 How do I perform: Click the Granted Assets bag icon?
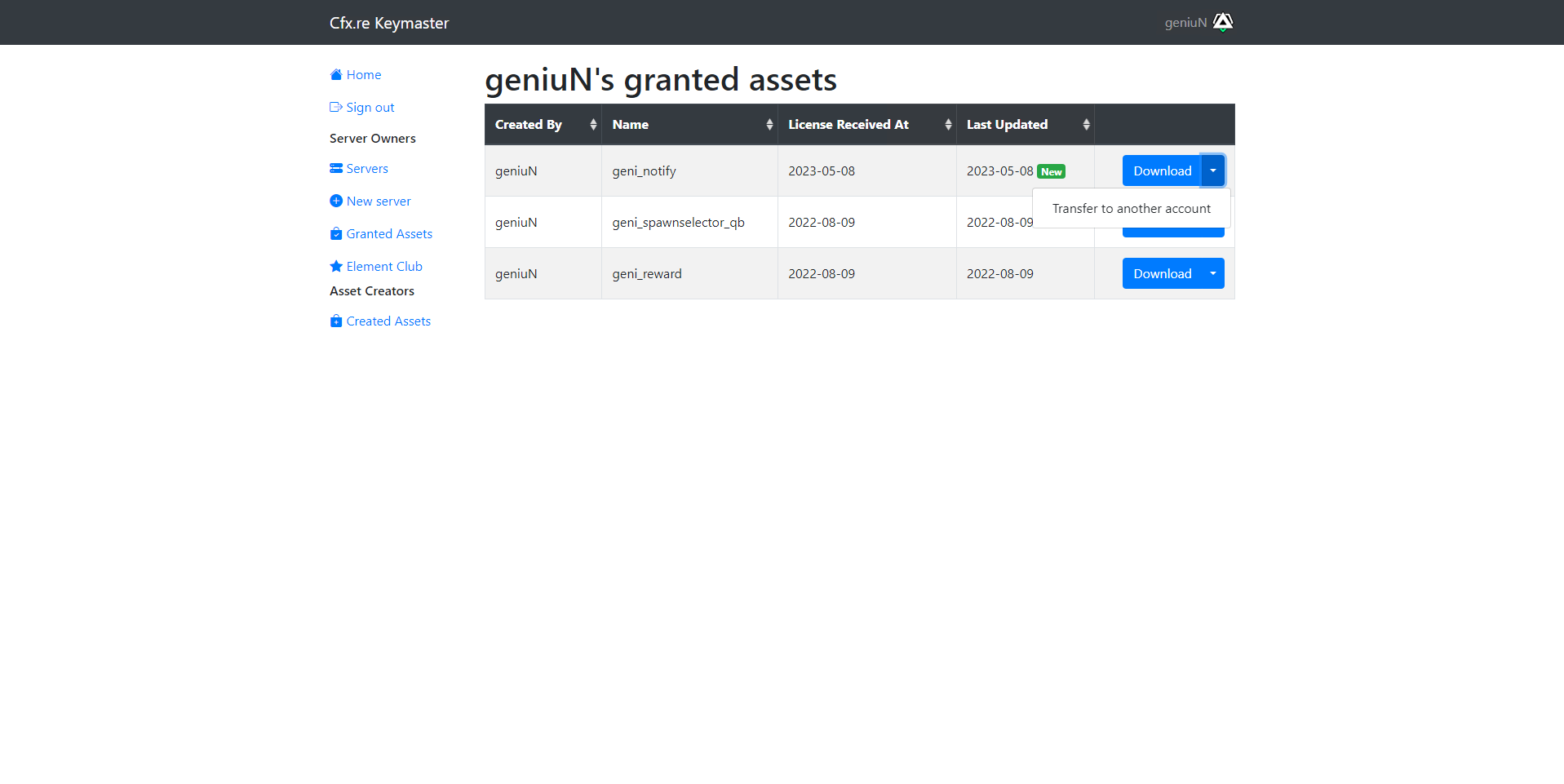click(x=335, y=234)
